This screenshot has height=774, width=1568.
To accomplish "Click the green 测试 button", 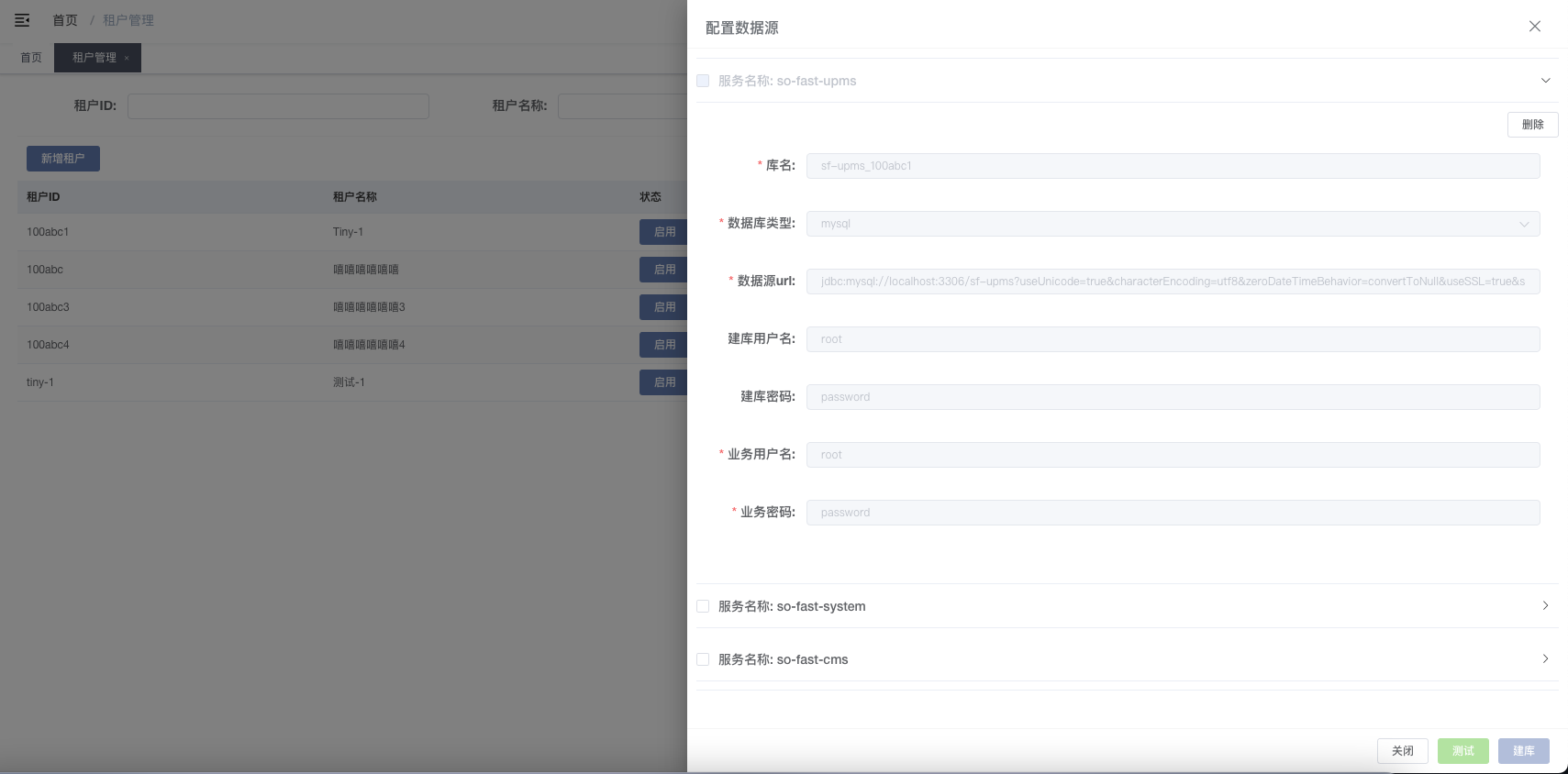I will tap(1462, 751).
